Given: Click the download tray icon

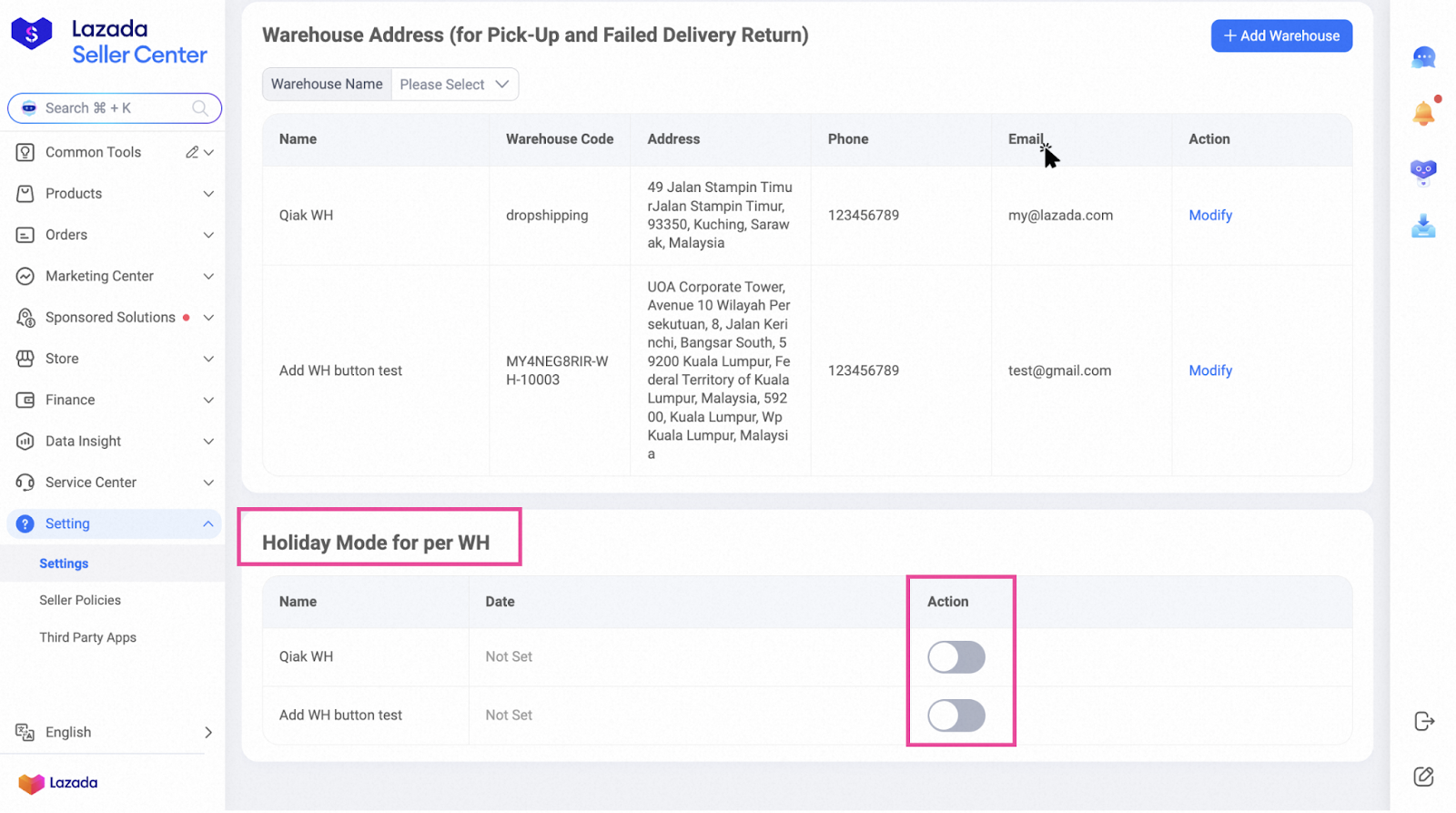Looking at the screenshot, I should [x=1423, y=226].
